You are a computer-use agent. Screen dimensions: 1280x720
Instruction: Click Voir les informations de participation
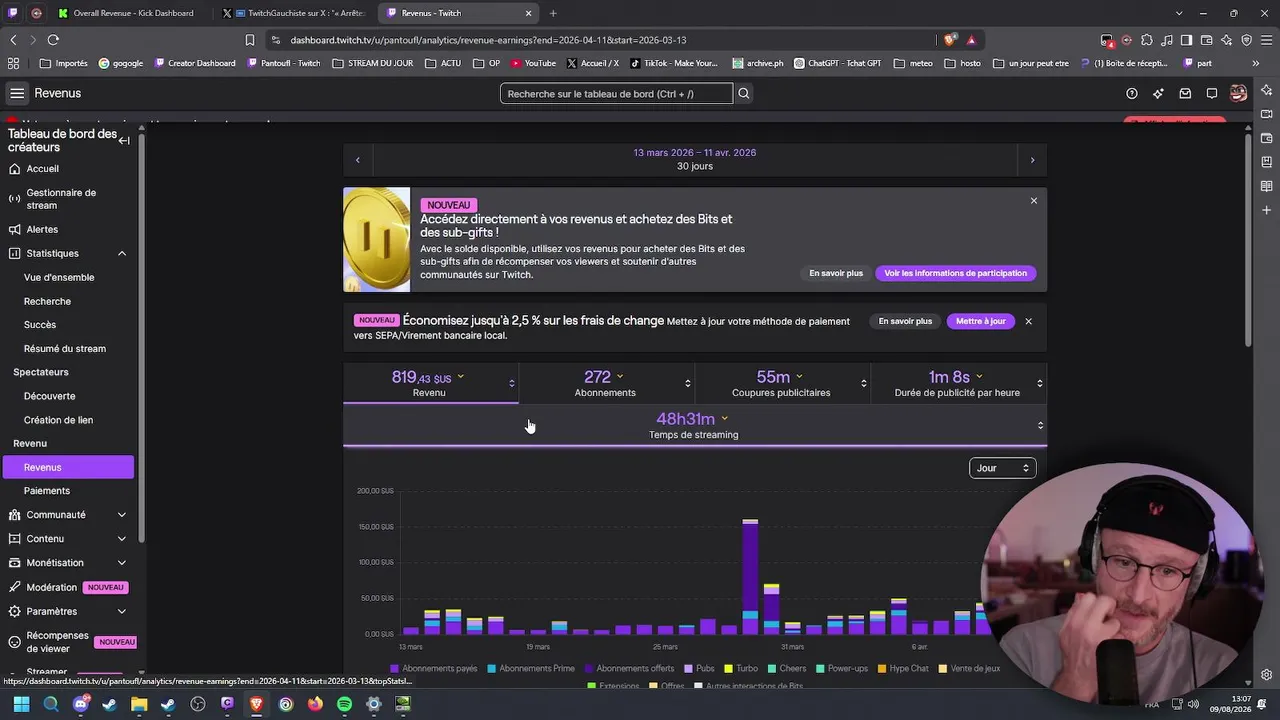click(956, 273)
